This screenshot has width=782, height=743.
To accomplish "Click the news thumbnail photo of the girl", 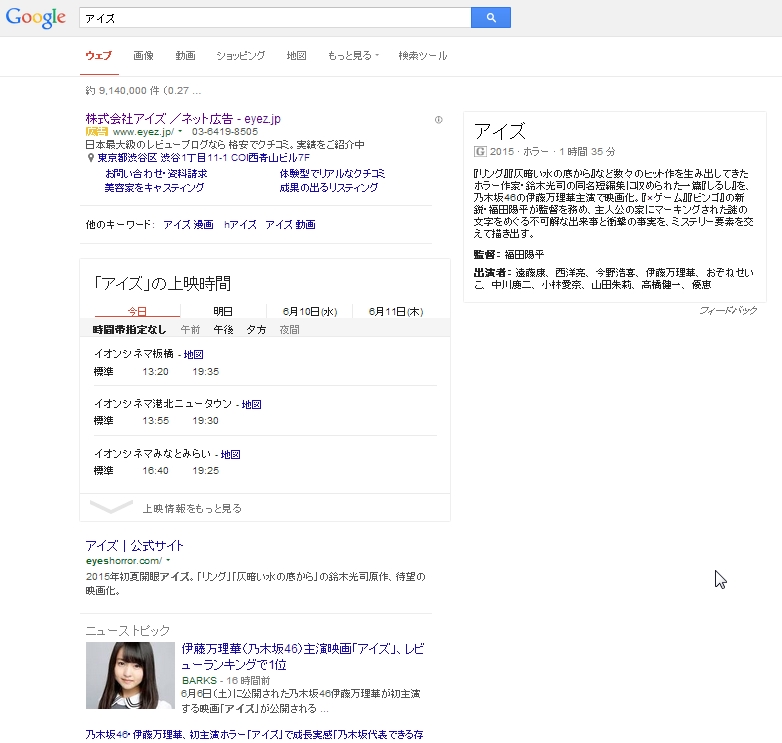I will pos(130,676).
